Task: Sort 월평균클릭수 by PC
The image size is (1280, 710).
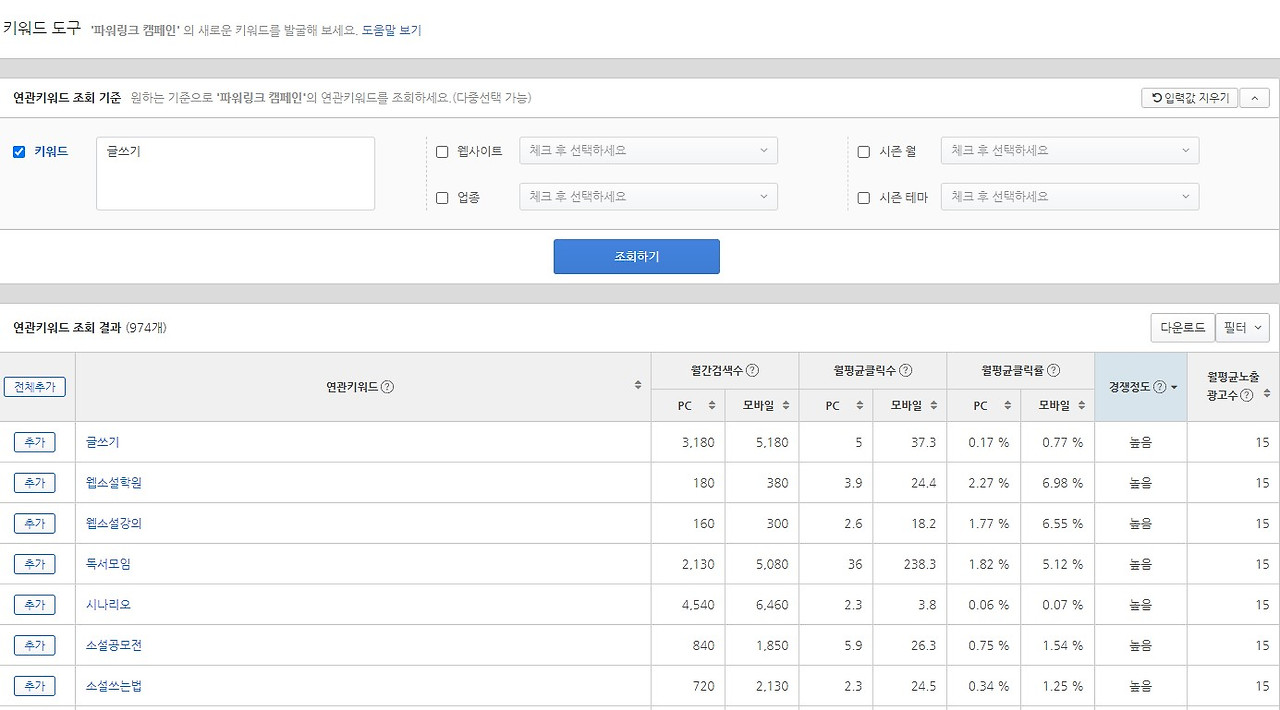Action: 860,405
